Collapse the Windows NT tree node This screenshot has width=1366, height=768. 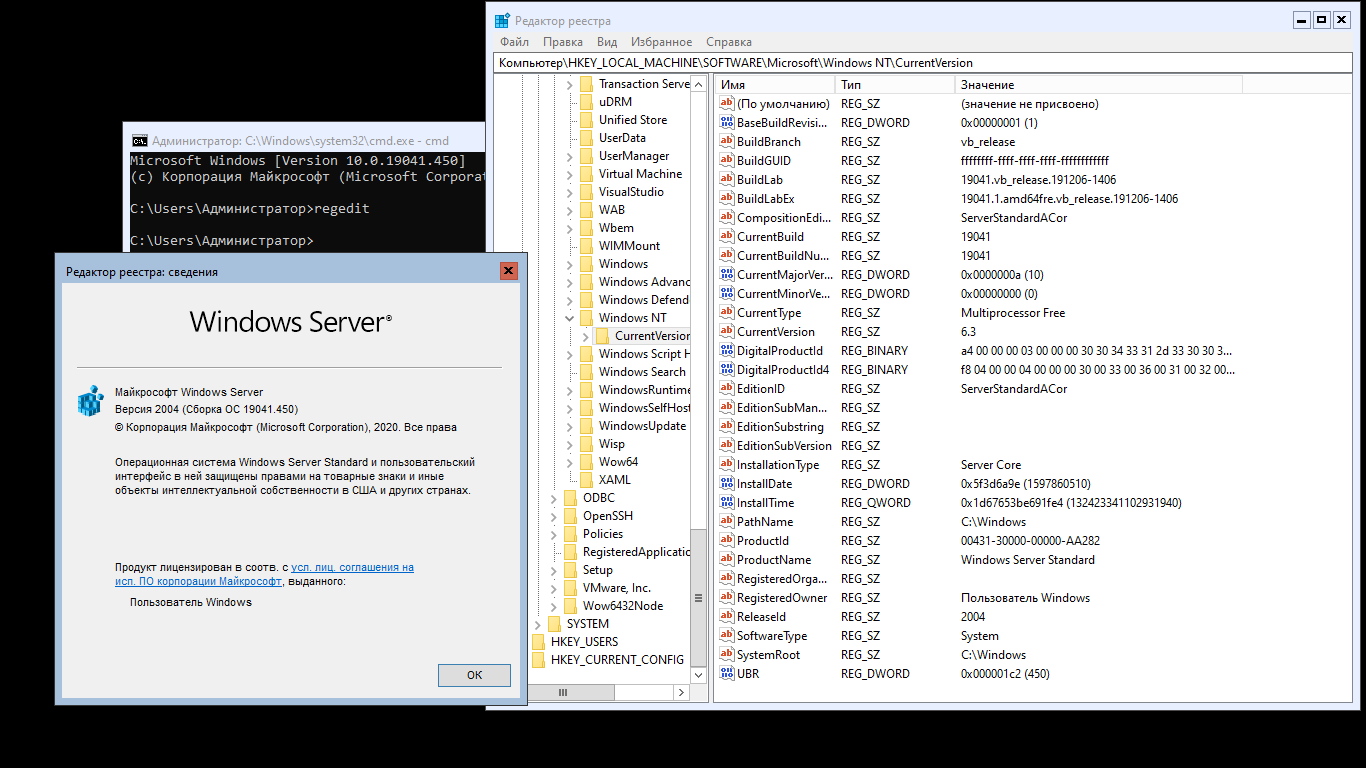point(570,318)
